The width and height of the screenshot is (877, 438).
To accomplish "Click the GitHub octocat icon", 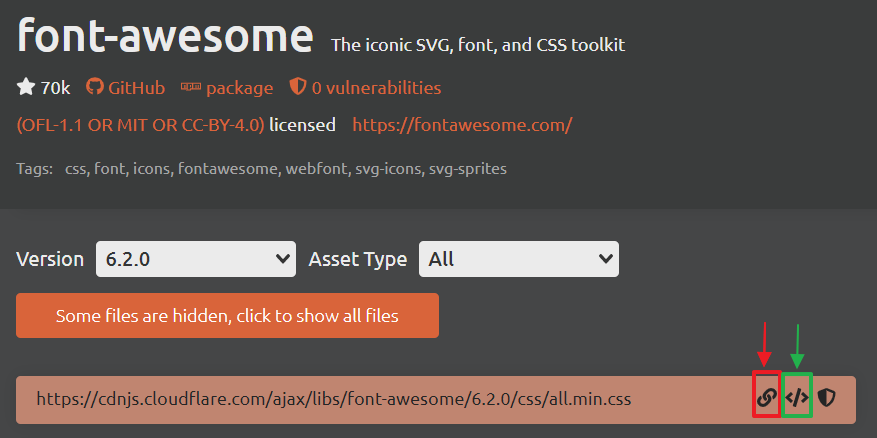I will 95,87.
